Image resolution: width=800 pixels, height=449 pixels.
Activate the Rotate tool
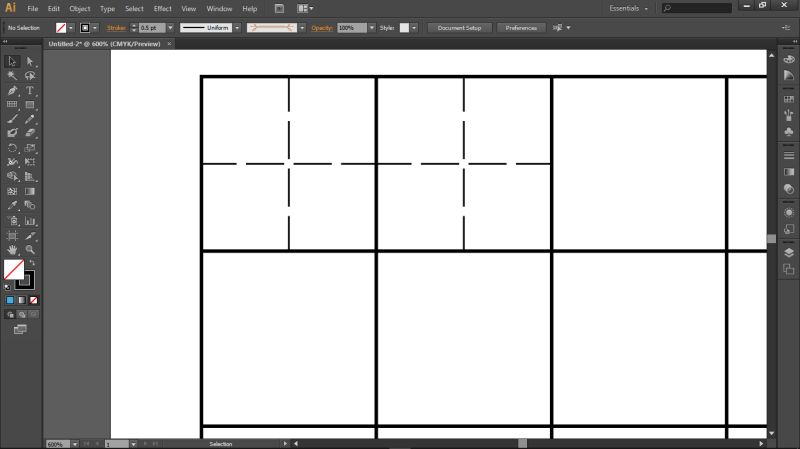tap(12, 148)
